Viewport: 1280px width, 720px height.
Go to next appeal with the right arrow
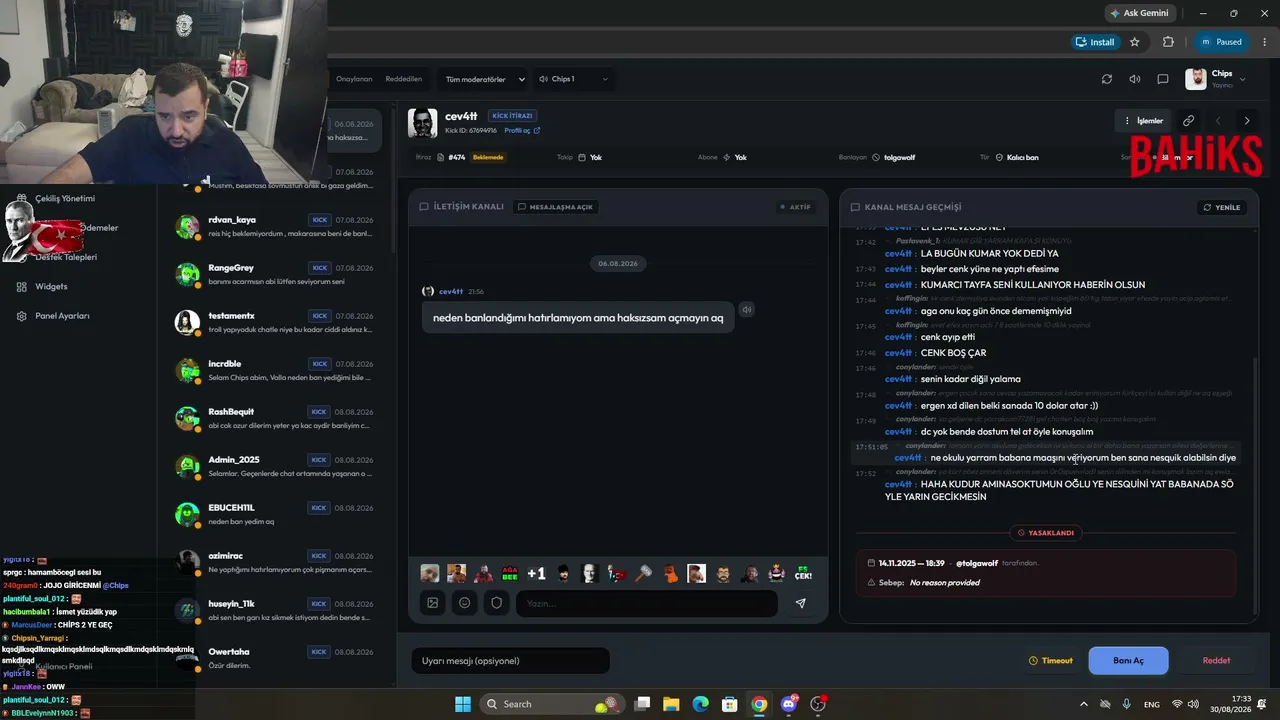[x=1247, y=121]
